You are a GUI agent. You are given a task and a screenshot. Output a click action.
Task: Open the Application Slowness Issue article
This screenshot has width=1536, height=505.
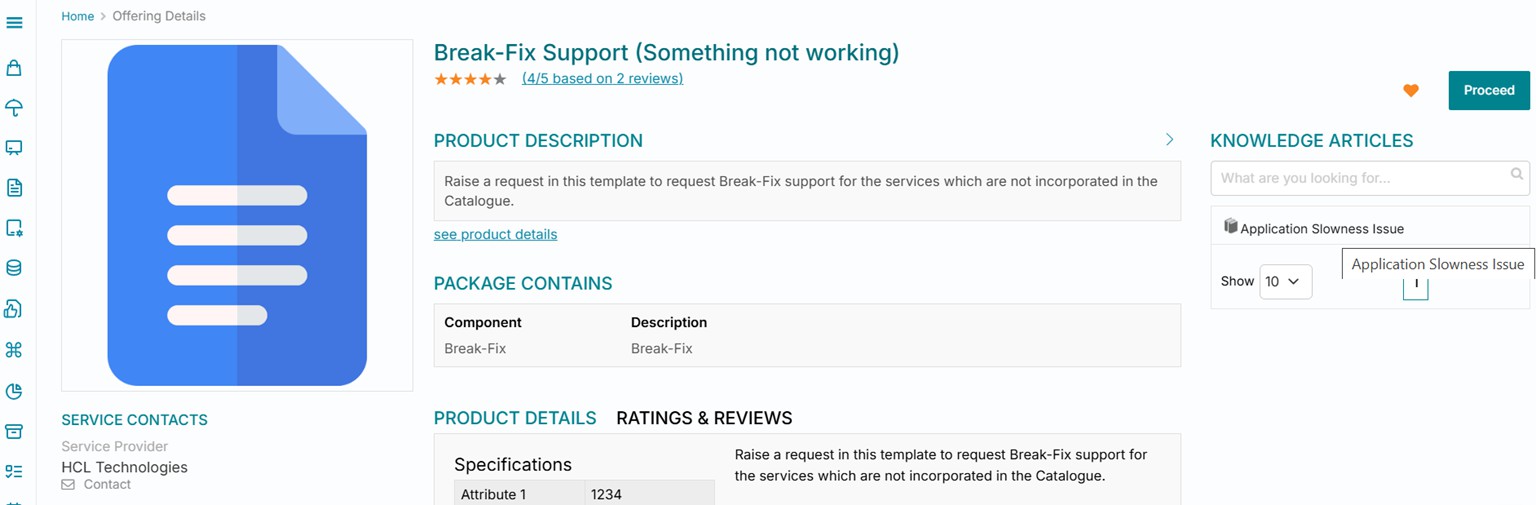tap(1321, 229)
